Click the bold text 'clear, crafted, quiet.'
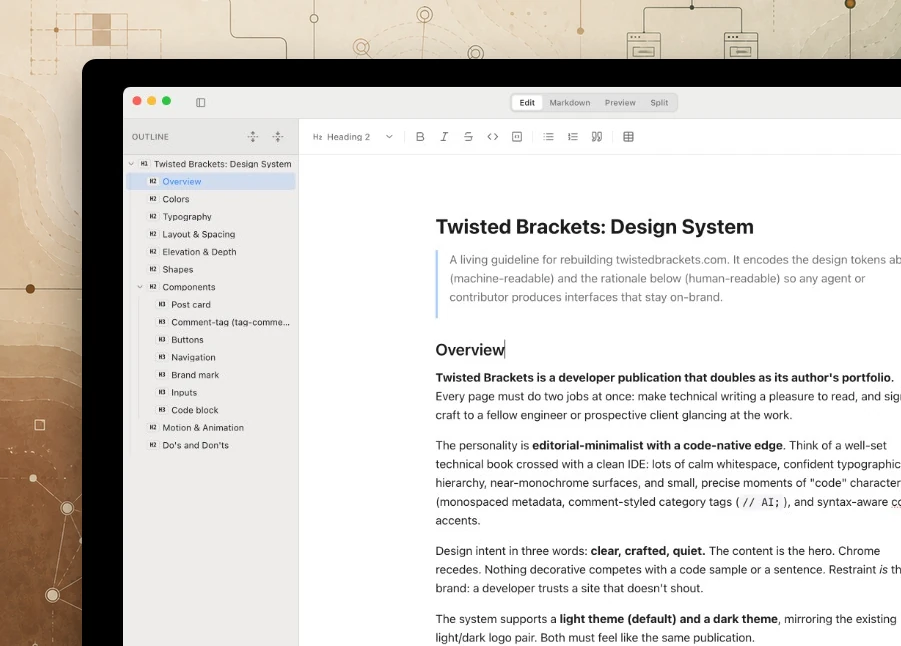This screenshot has height=646, width=901. (648, 551)
